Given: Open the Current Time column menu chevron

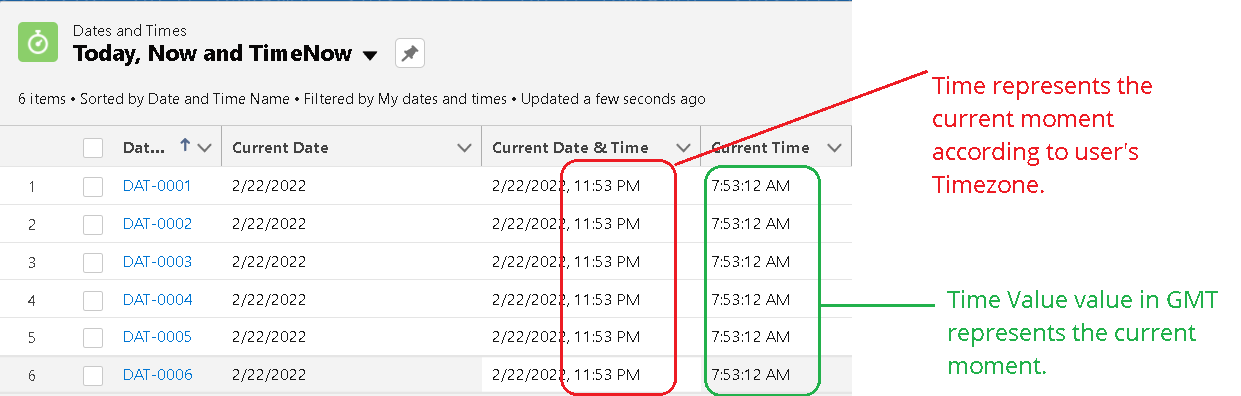Looking at the screenshot, I should [x=835, y=148].
